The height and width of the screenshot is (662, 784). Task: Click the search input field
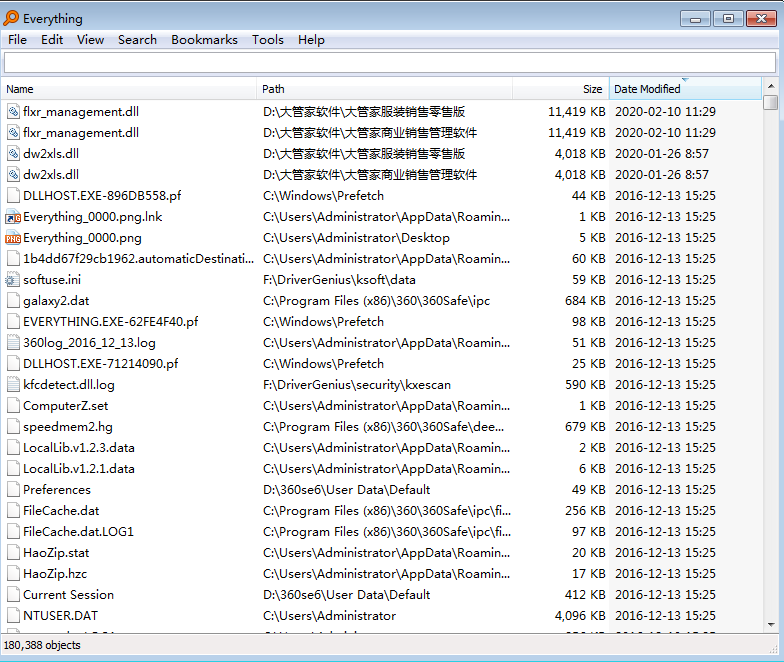390,63
